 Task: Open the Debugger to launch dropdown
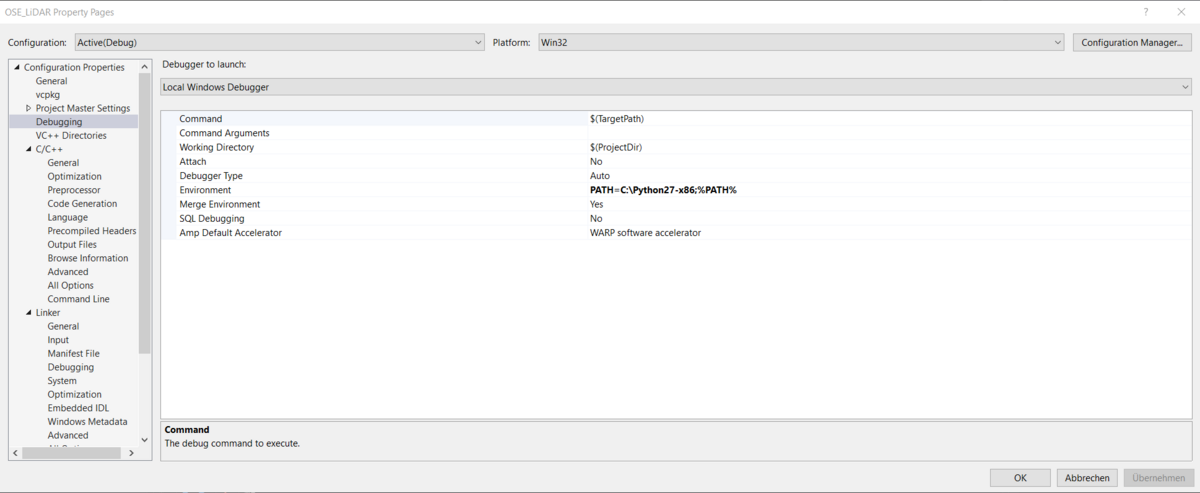[x=676, y=87]
